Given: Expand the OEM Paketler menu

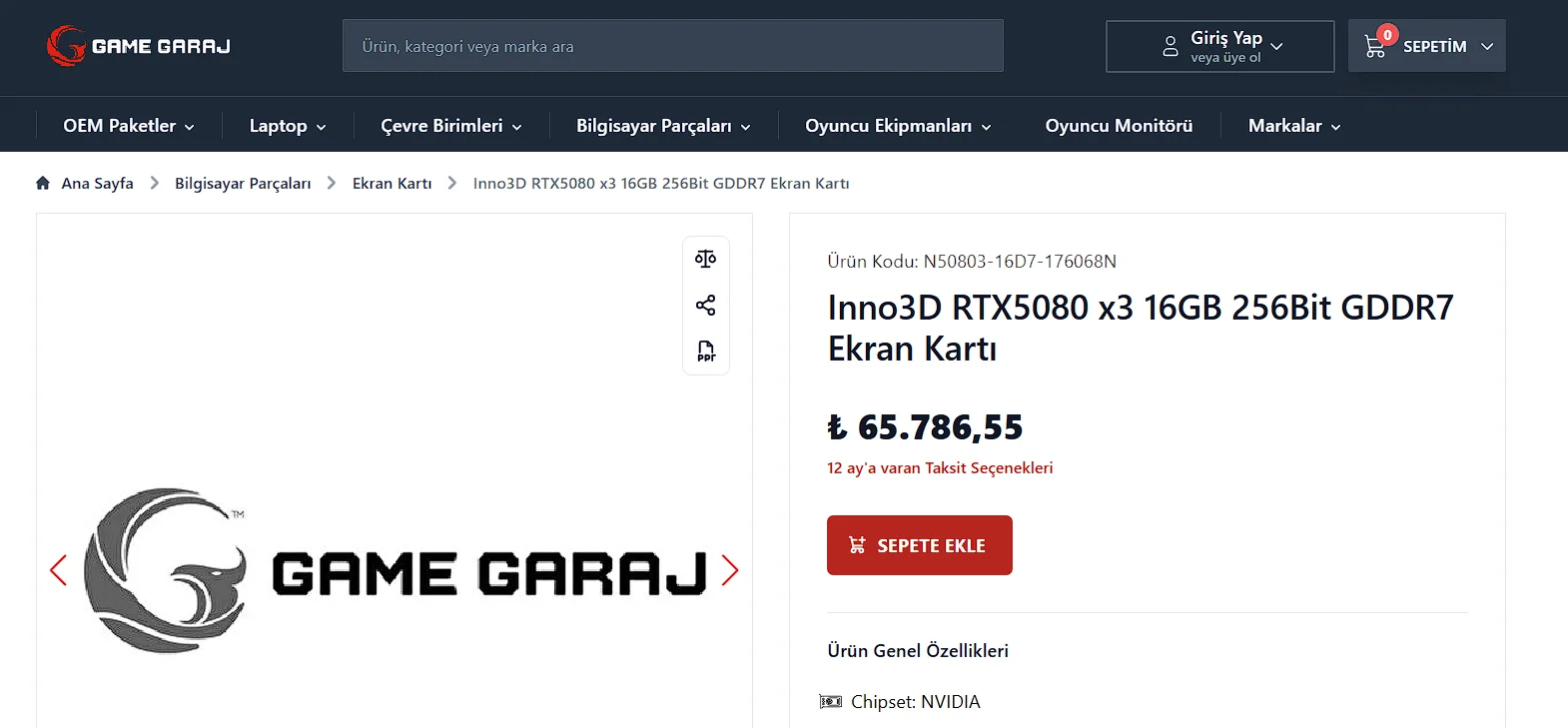Looking at the screenshot, I should pyautogui.click(x=129, y=126).
